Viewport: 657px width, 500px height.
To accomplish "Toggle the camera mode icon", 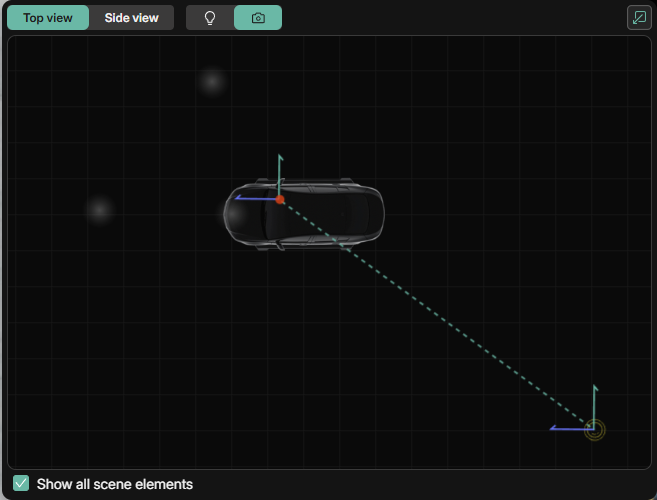I will click(x=258, y=18).
